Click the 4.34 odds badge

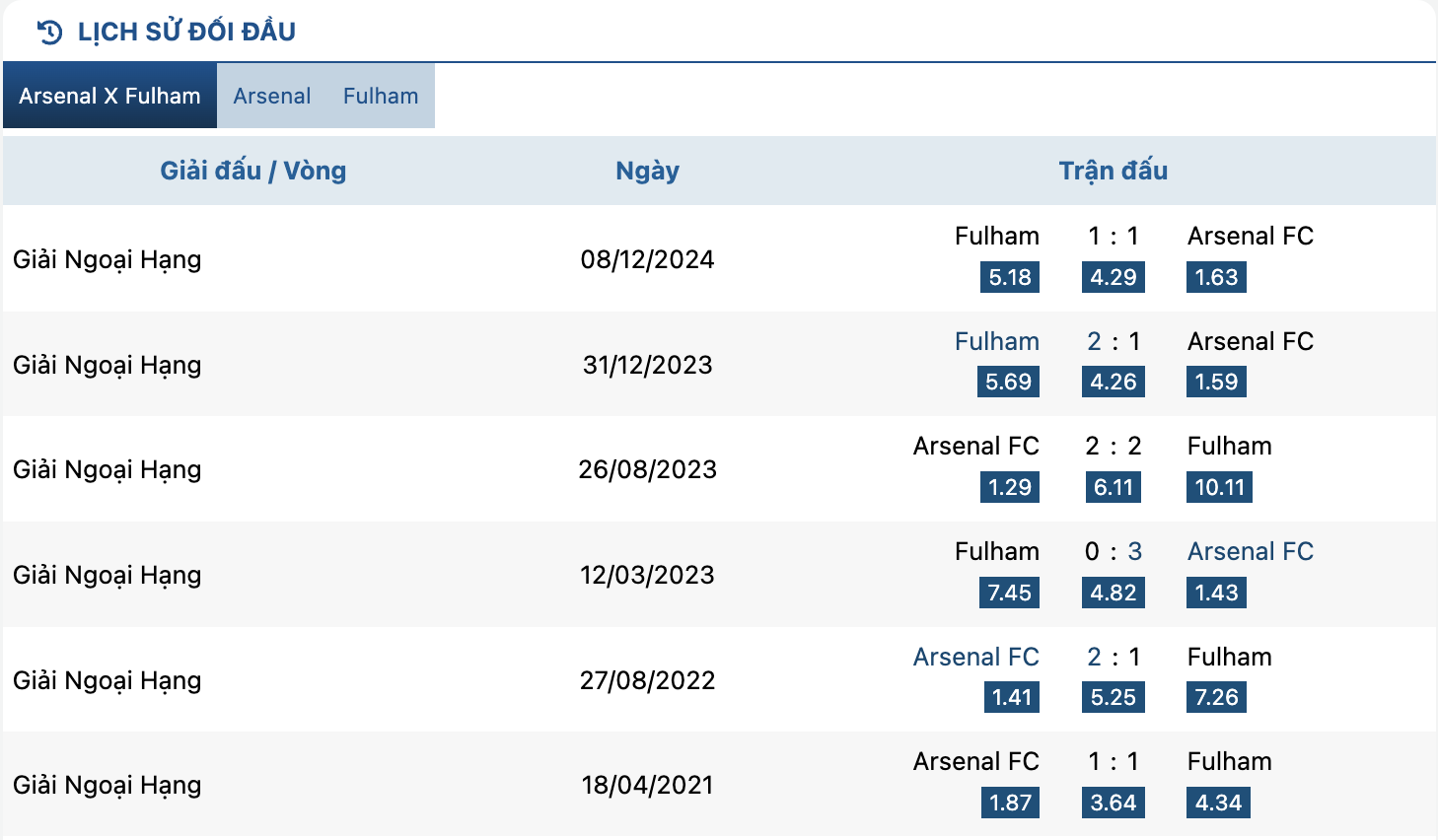(x=1218, y=803)
